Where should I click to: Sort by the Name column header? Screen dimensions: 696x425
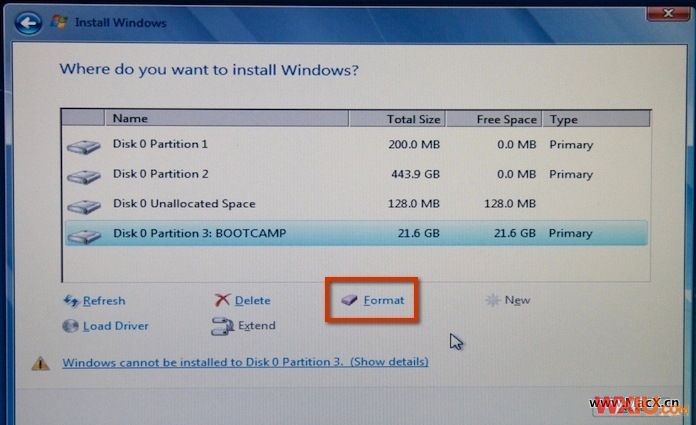coord(226,119)
